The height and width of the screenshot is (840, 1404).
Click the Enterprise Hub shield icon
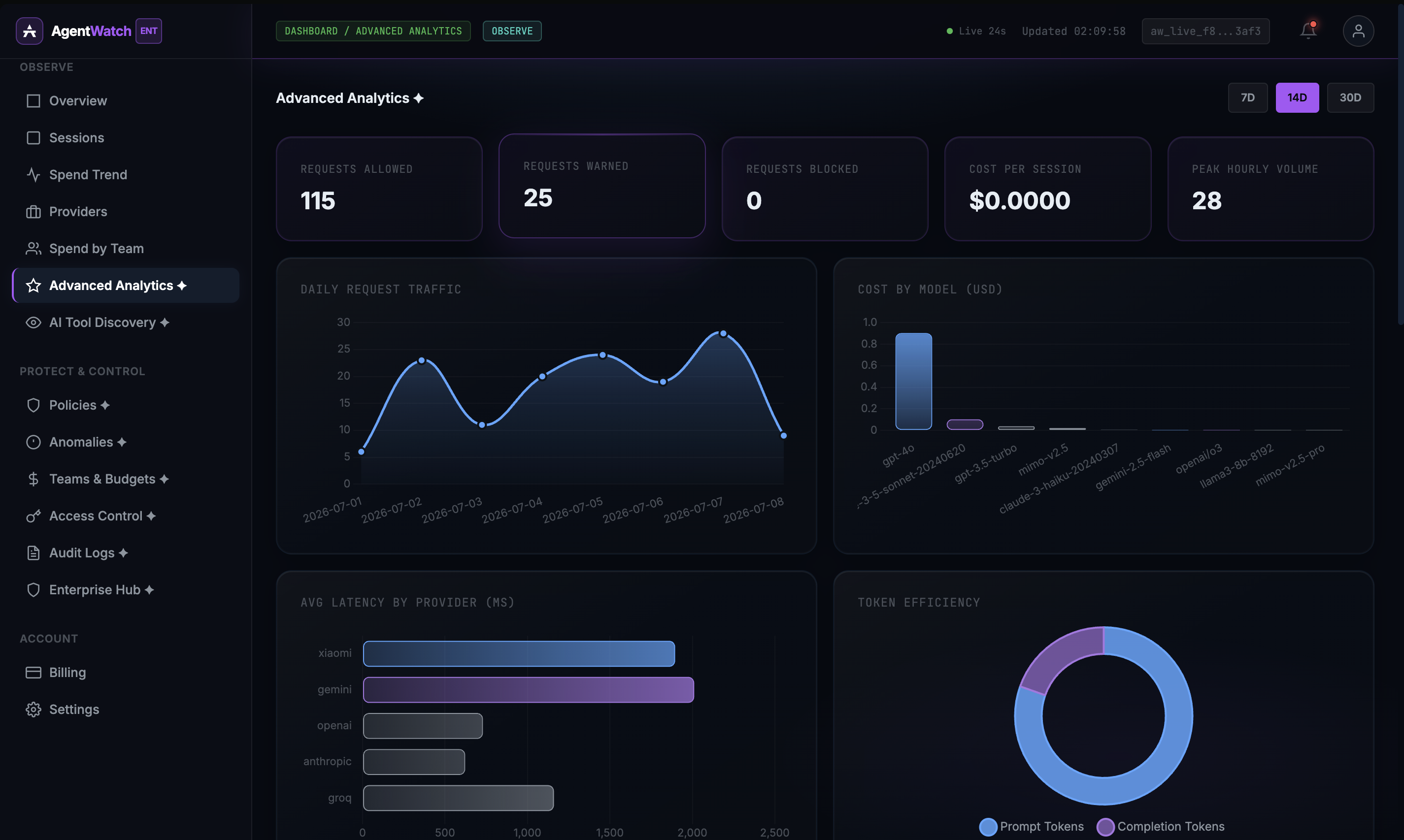click(33, 590)
